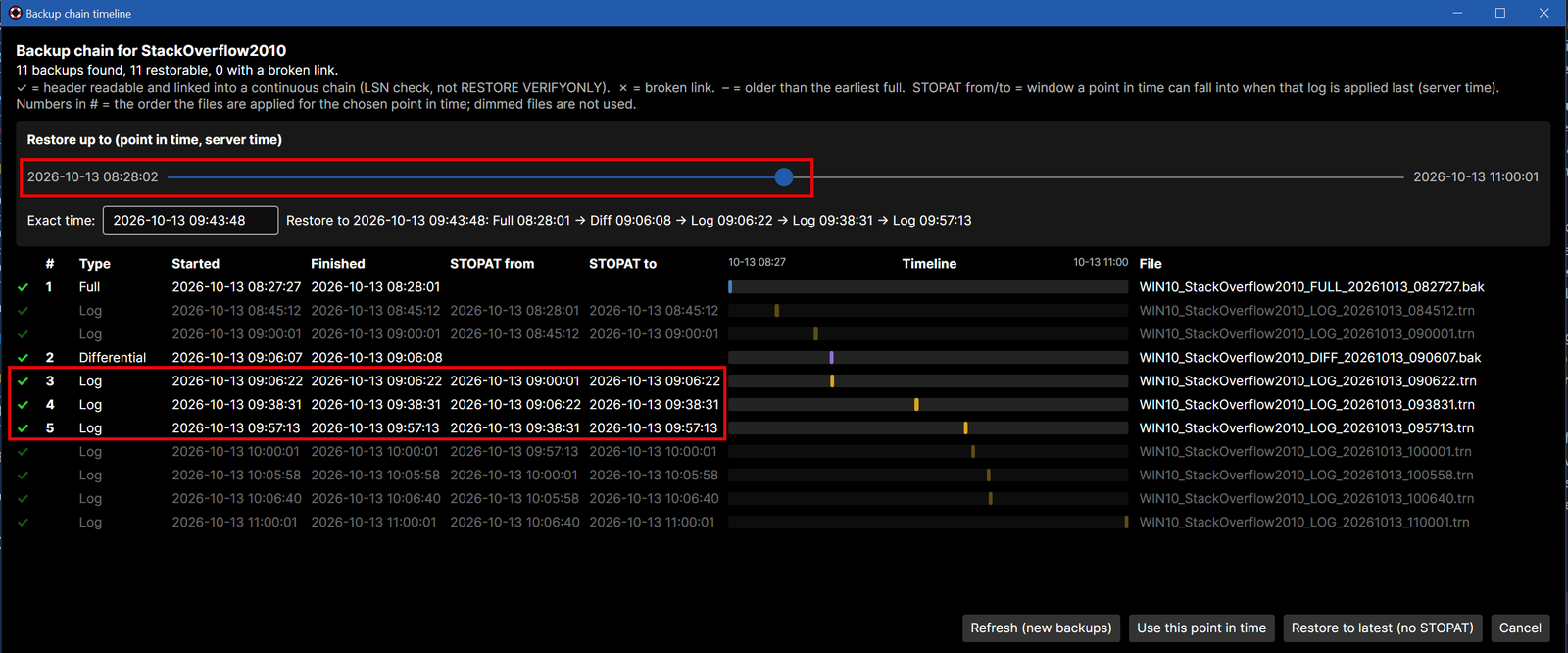
Task: Click the checkmark beside Log row number 3
Action: coord(23,381)
